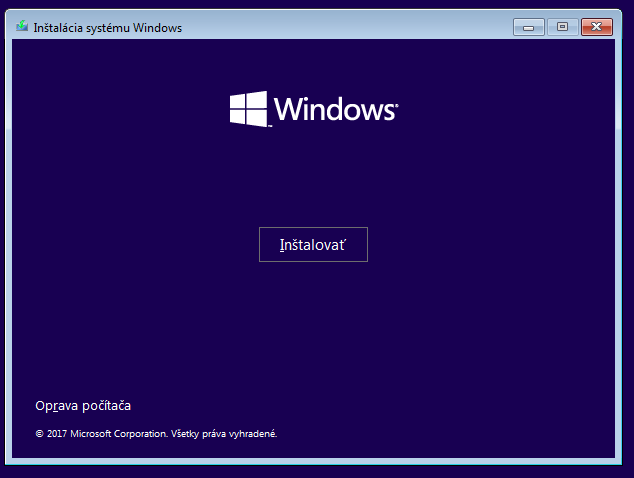Viewport: 634px width, 478px height.
Task: Click the four-pane Windows logo
Action: coord(249,109)
